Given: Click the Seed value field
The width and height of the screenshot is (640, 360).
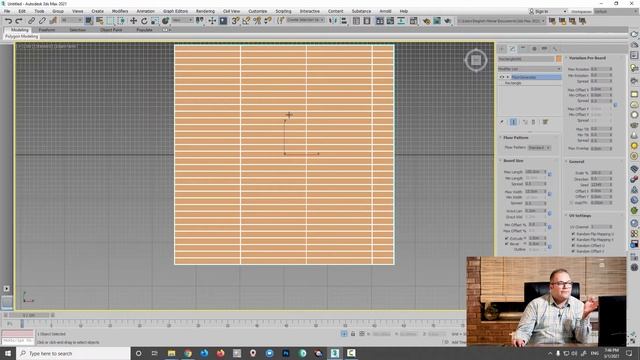Looking at the screenshot, I should point(600,184).
